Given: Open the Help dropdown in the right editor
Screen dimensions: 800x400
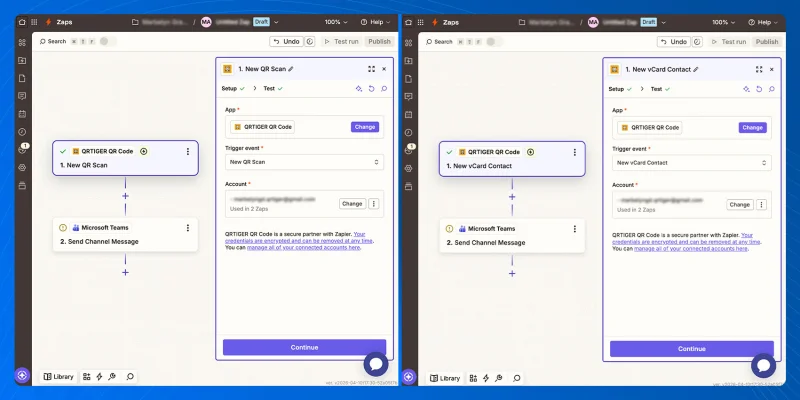Looking at the screenshot, I should click(x=763, y=22).
